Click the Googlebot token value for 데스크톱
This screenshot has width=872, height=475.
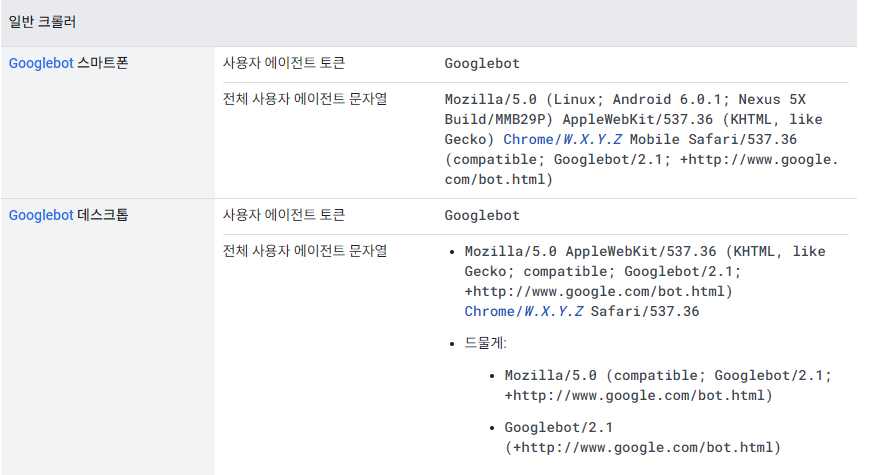tap(482, 215)
